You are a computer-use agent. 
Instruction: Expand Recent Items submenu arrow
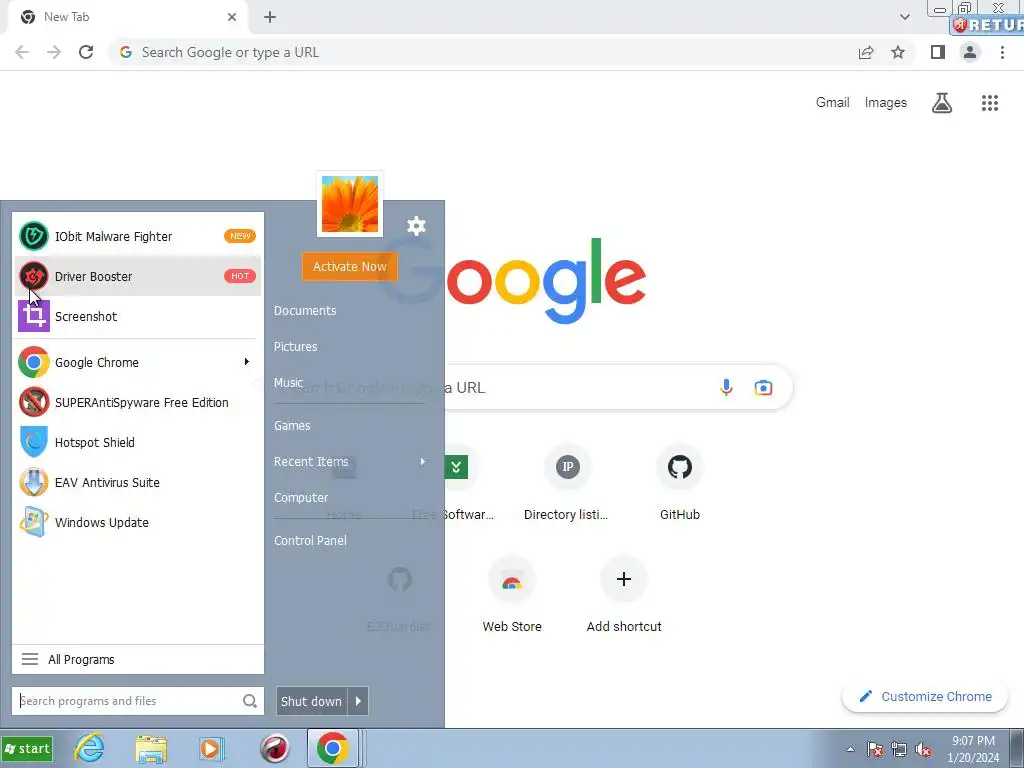point(423,462)
